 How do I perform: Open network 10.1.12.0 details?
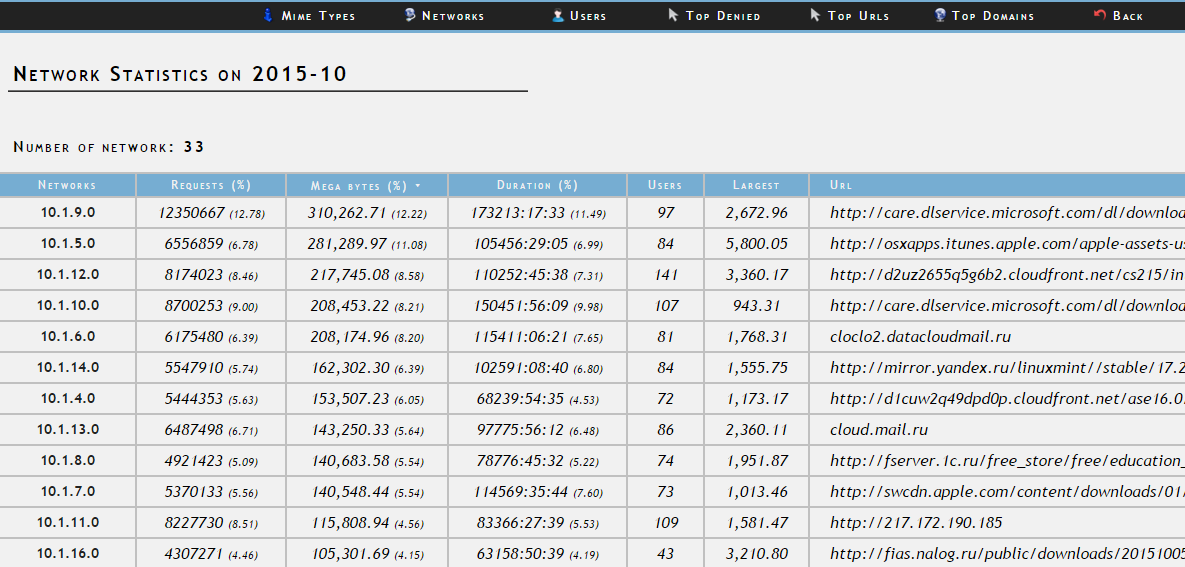(x=68, y=274)
